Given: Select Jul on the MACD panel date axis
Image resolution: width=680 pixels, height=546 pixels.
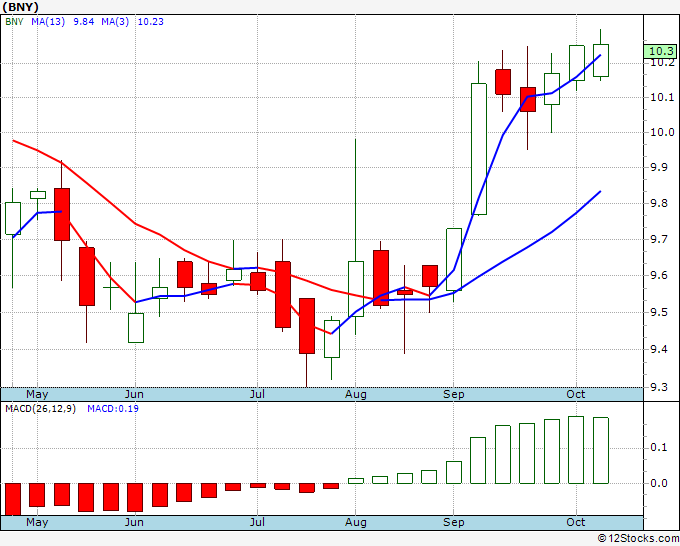Looking at the screenshot, I should tap(257, 522).
